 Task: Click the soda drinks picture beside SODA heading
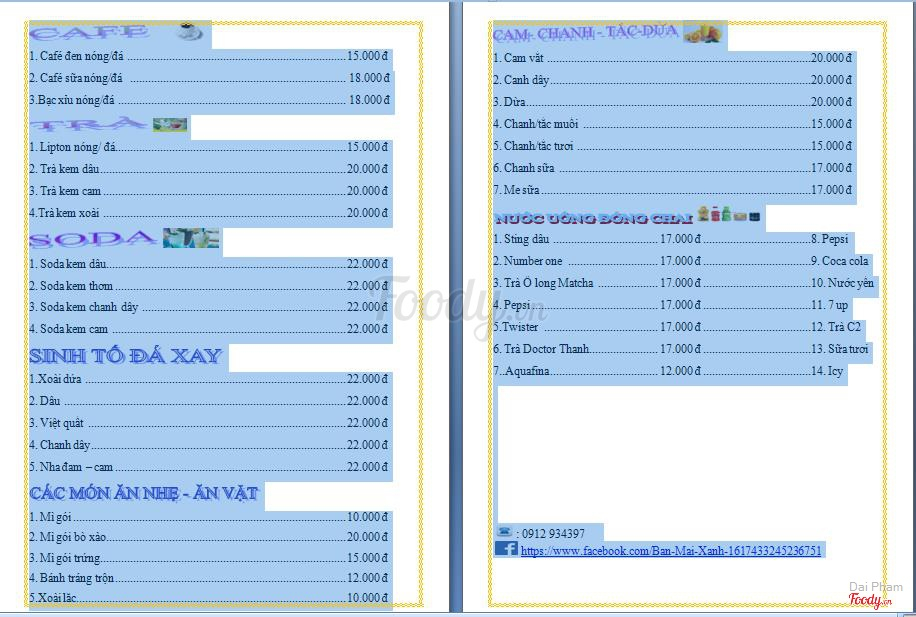click(x=191, y=238)
